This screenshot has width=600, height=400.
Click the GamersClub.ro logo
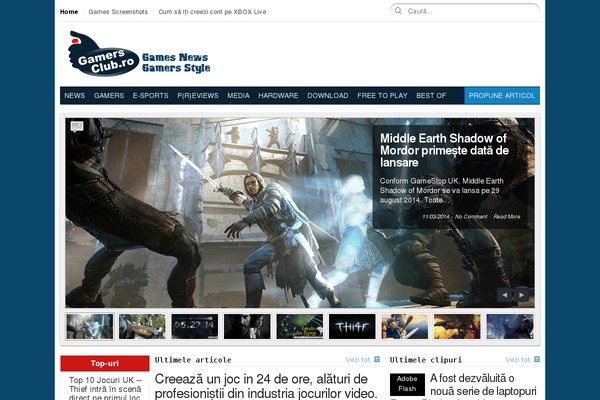point(139,54)
